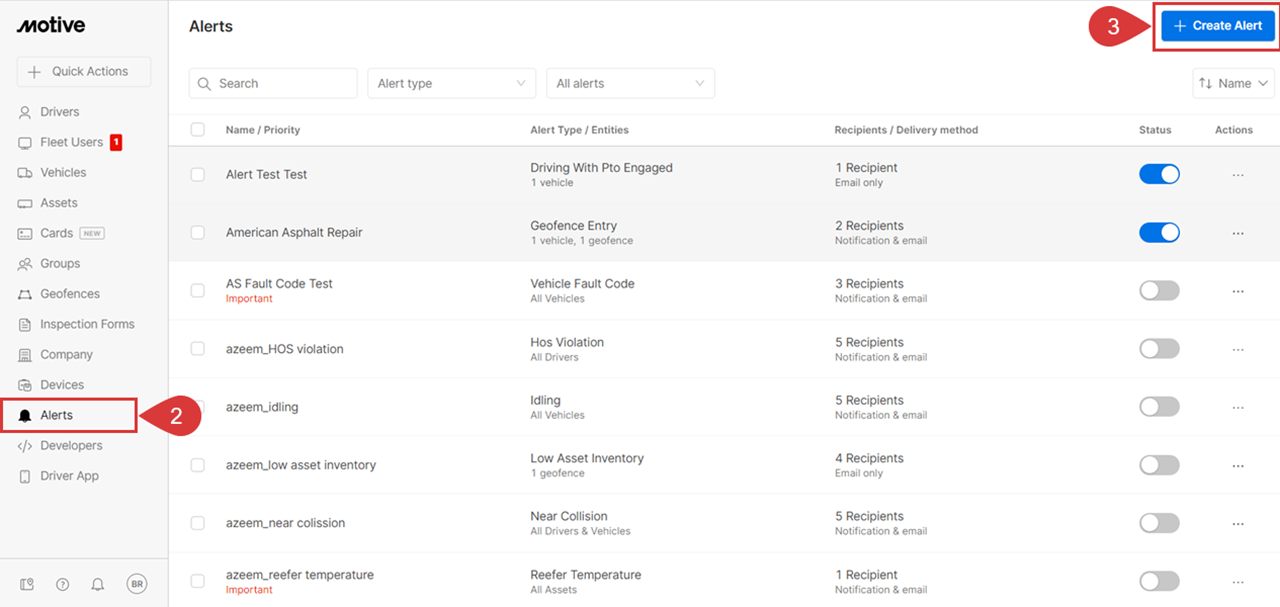Click into the alerts Search field
Image resolution: width=1280 pixels, height=607 pixels.
[273, 83]
